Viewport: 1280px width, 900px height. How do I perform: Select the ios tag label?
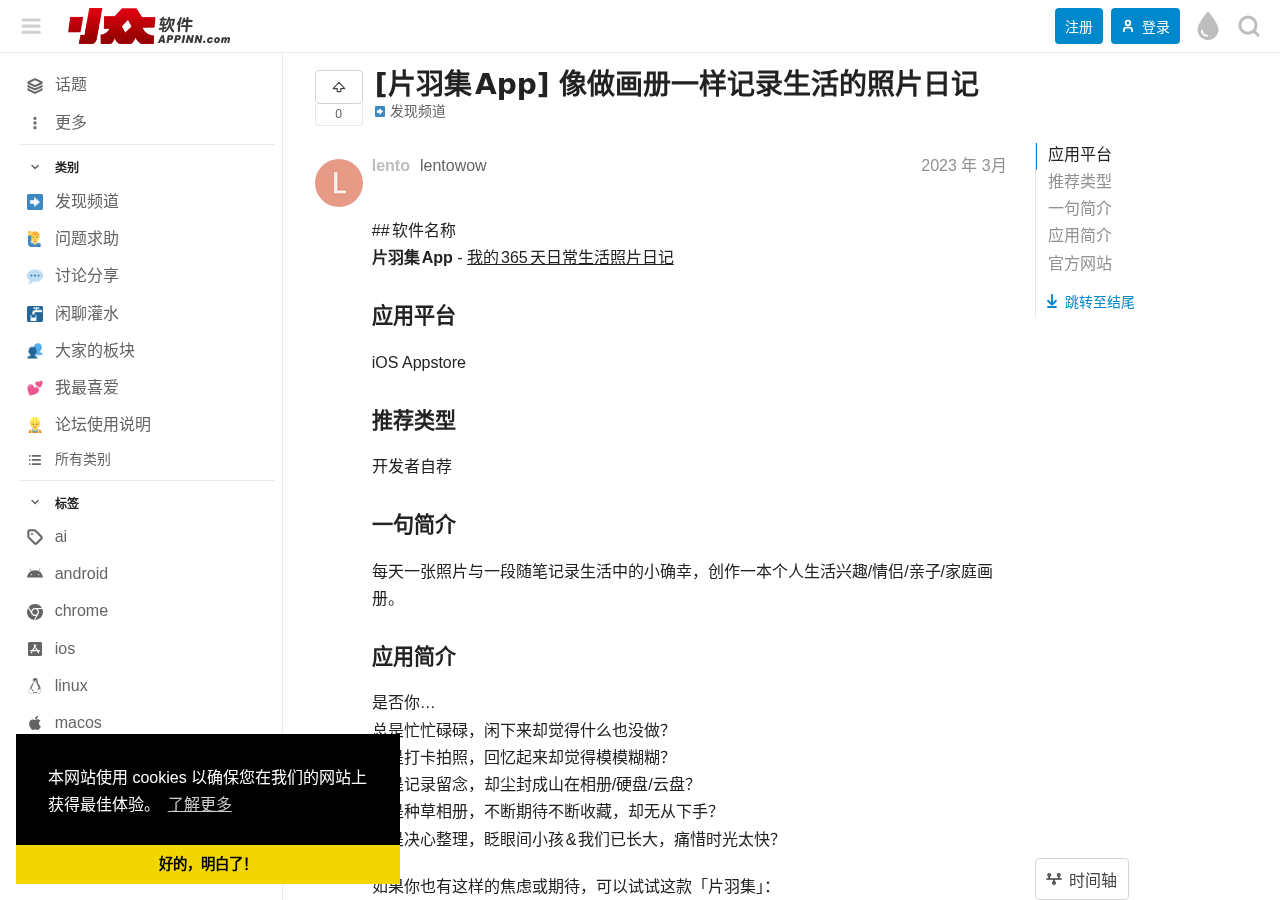point(65,649)
